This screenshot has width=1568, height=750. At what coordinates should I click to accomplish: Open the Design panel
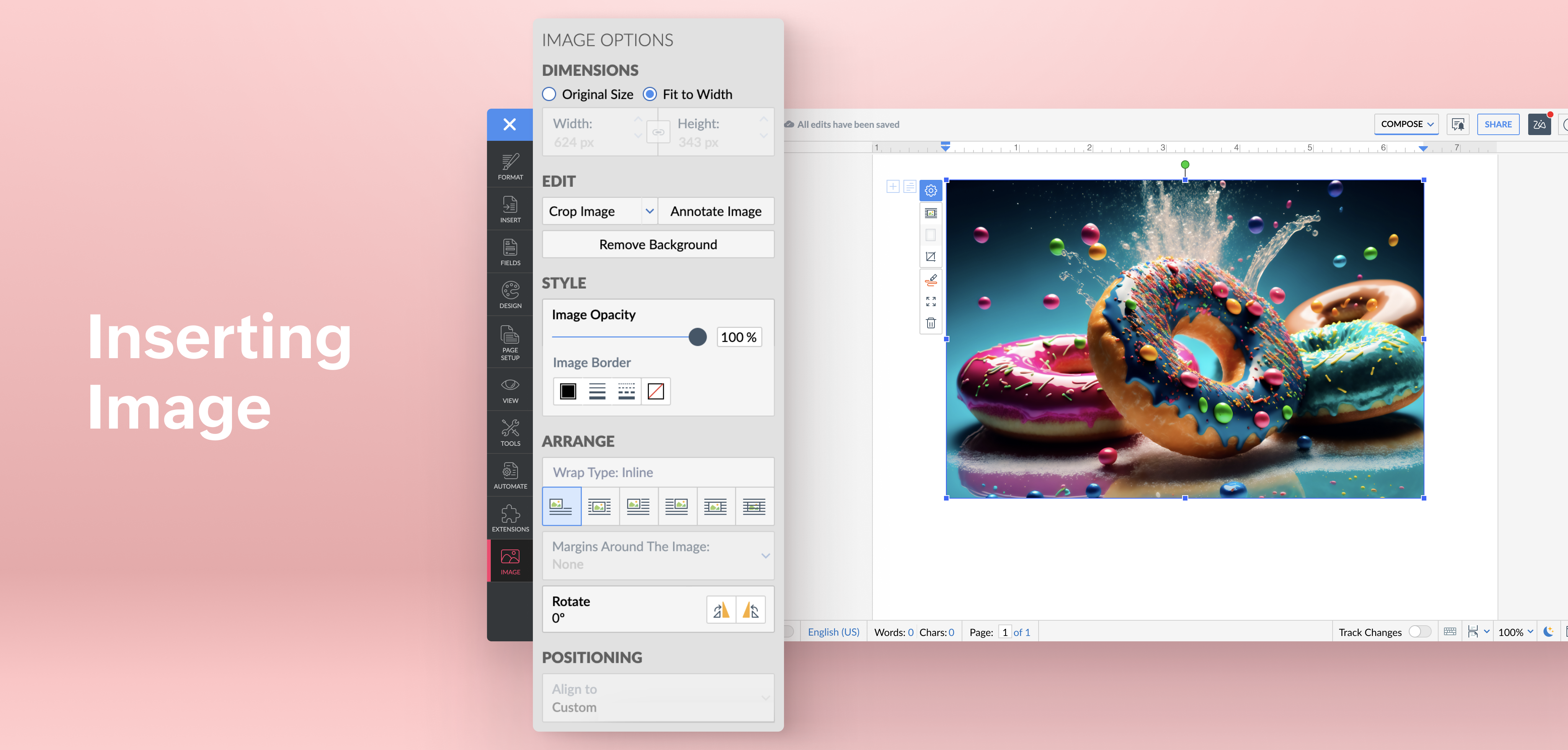pos(510,294)
